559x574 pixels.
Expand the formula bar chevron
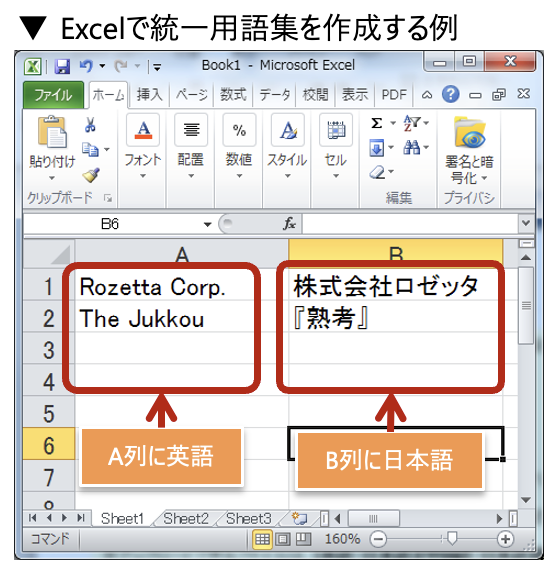point(526,223)
